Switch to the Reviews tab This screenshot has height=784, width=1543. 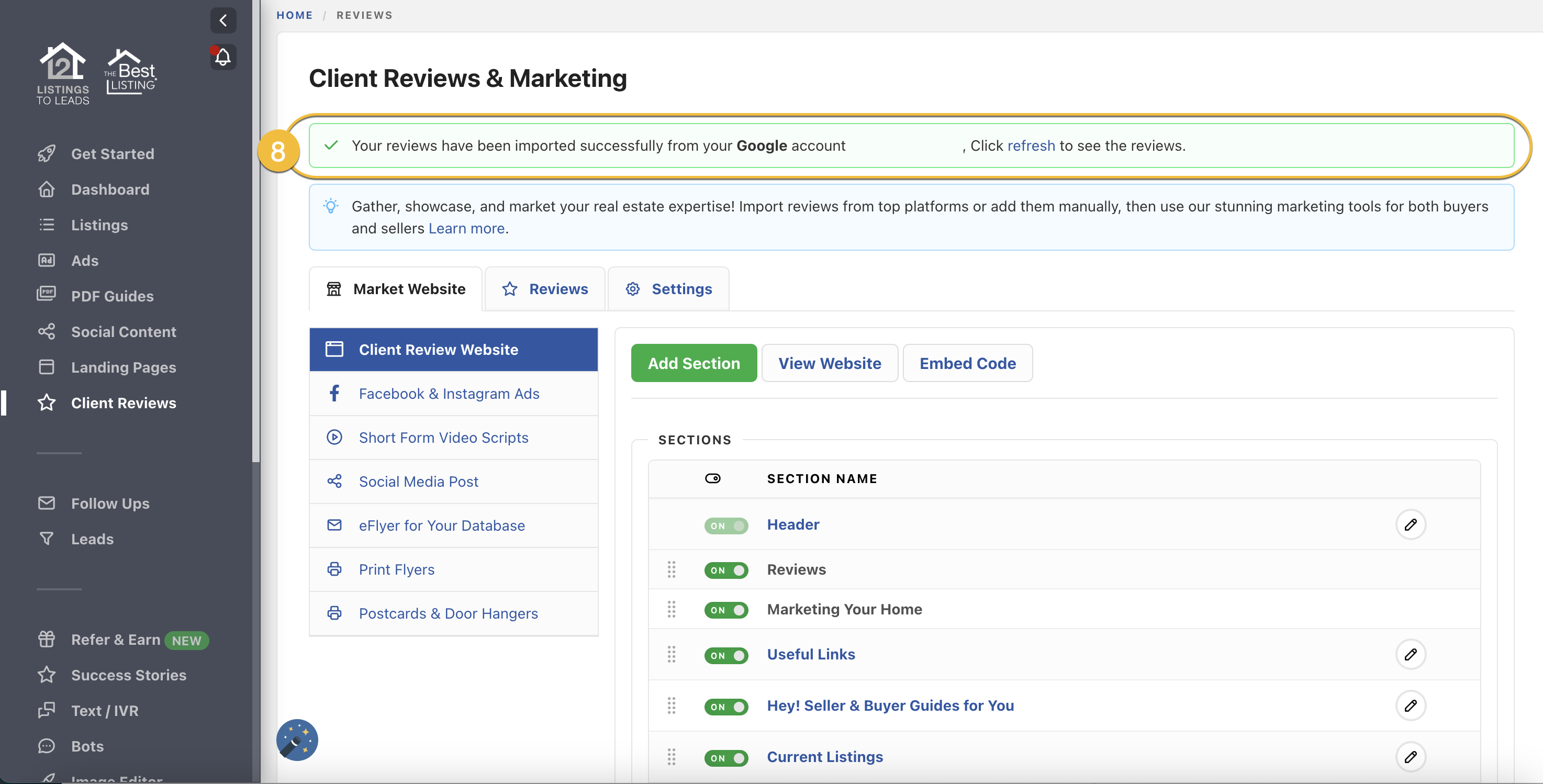[x=545, y=289]
